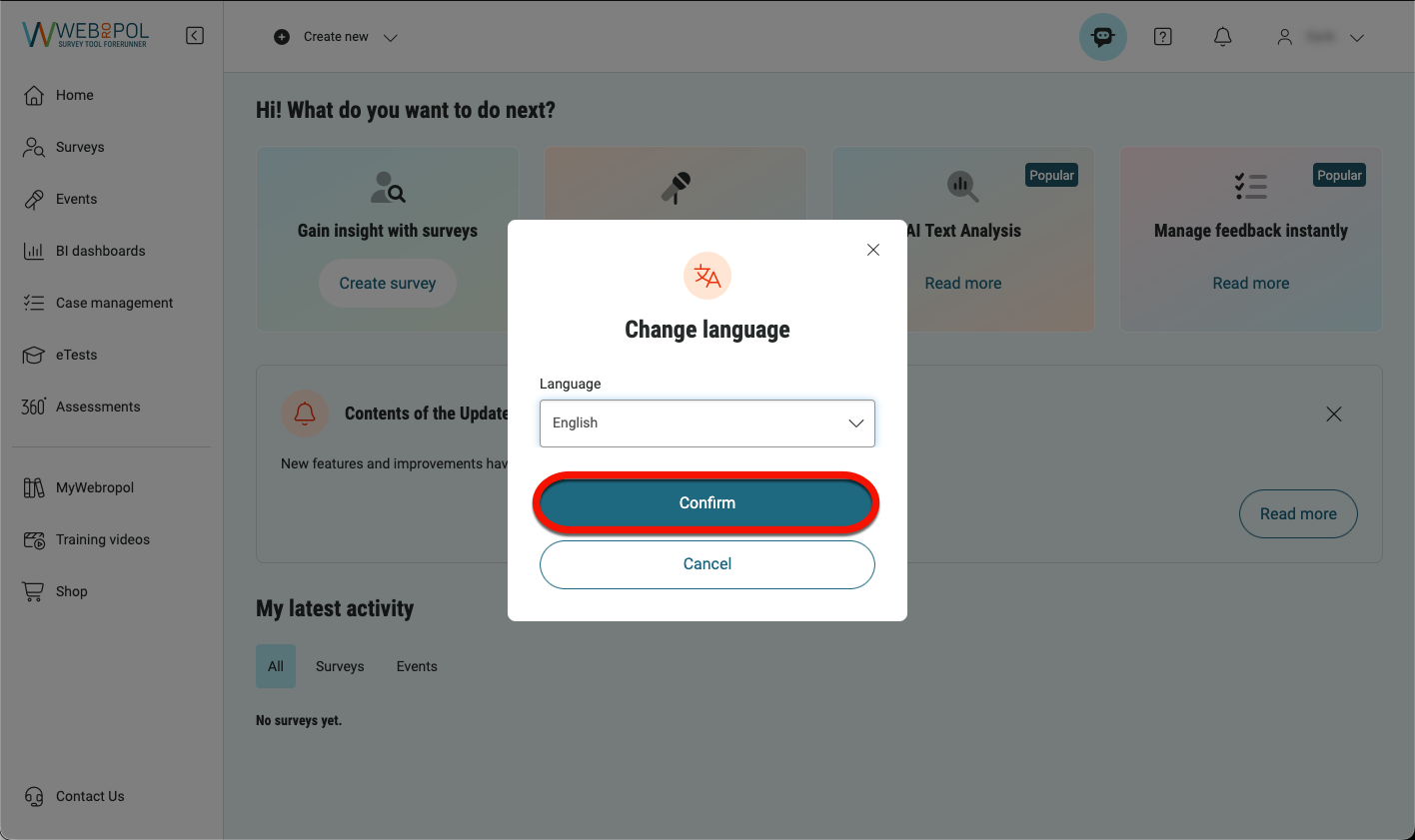Confirm the language change
The image size is (1415, 840).
[707, 503]
